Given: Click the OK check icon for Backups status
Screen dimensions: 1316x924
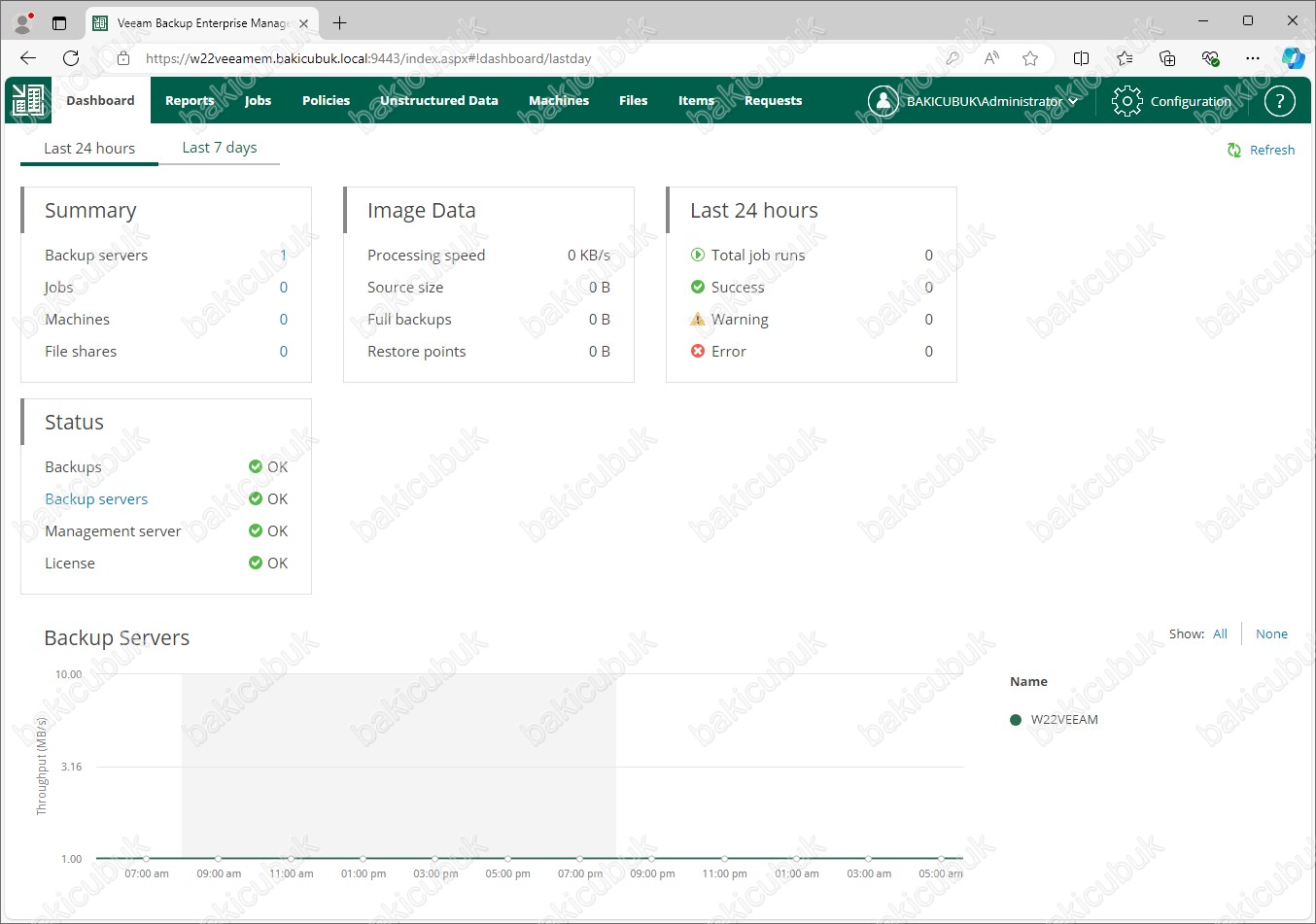Looking at the screenshot, I should [x=256, y=466].
